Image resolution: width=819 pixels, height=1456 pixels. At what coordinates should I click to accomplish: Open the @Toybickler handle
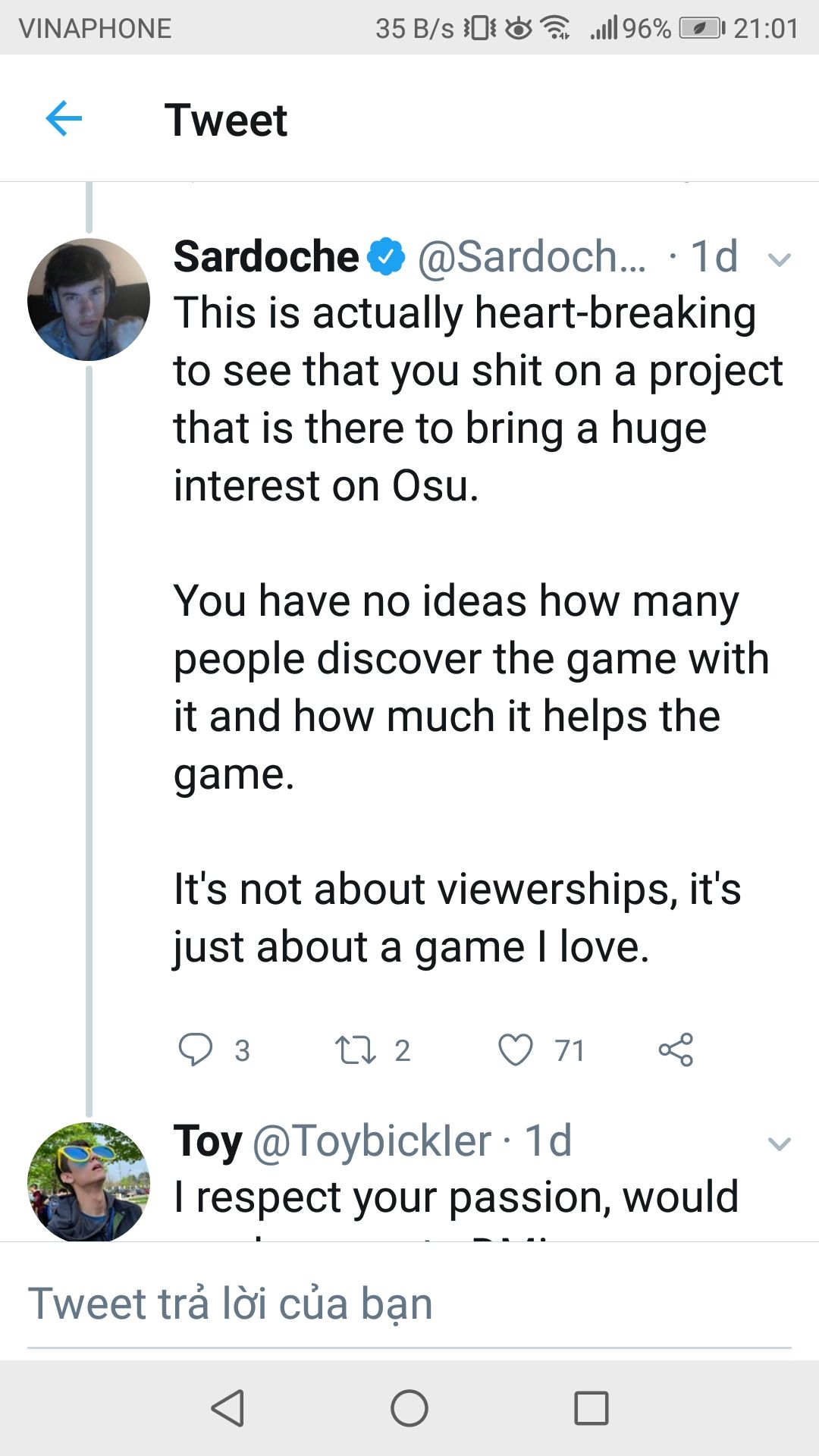pos(372,1141)
